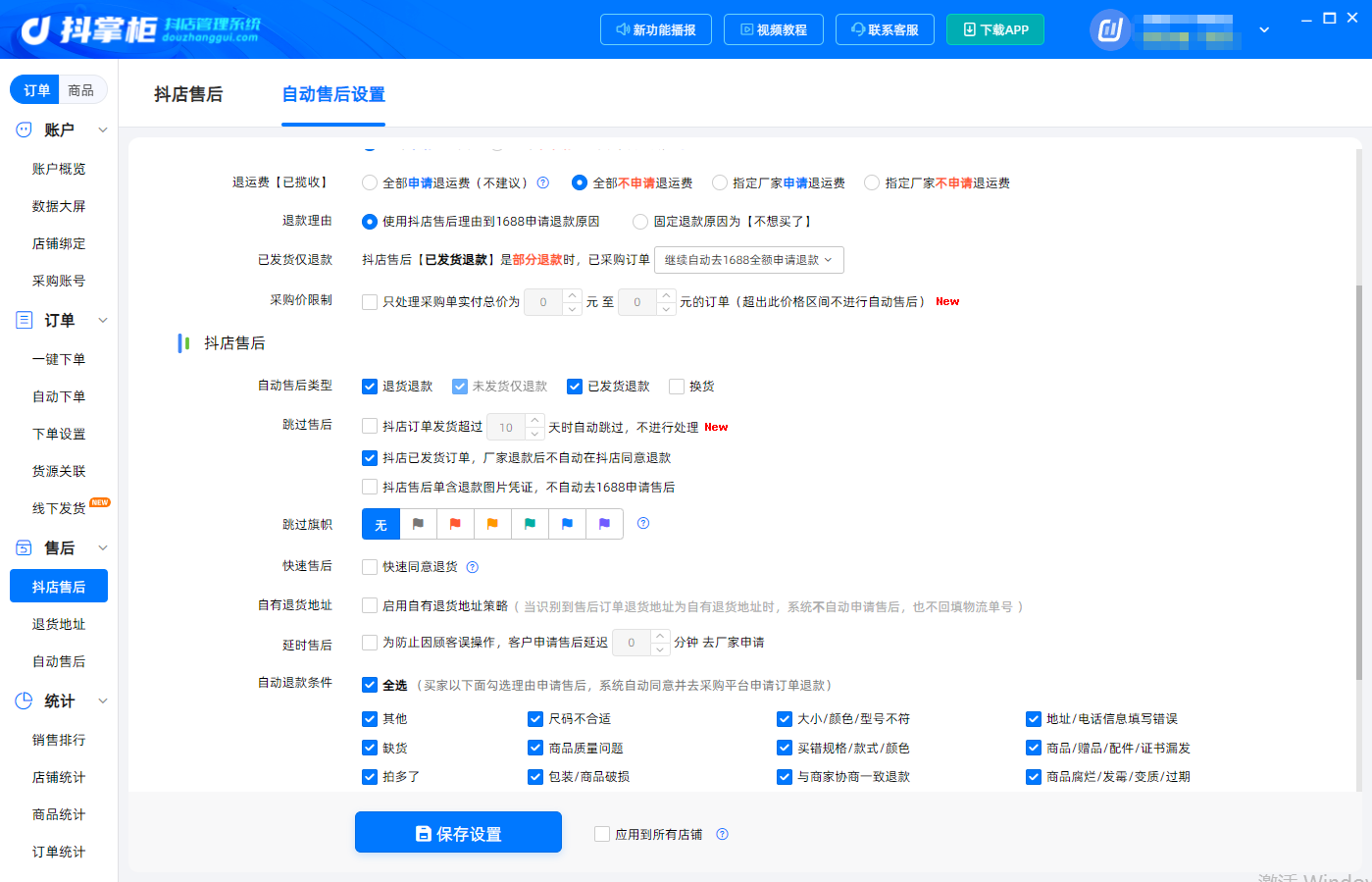Select the purple flag in 跳过旗帜
The width and height of the screenshot is (1372, 882).
pos(604,524)
